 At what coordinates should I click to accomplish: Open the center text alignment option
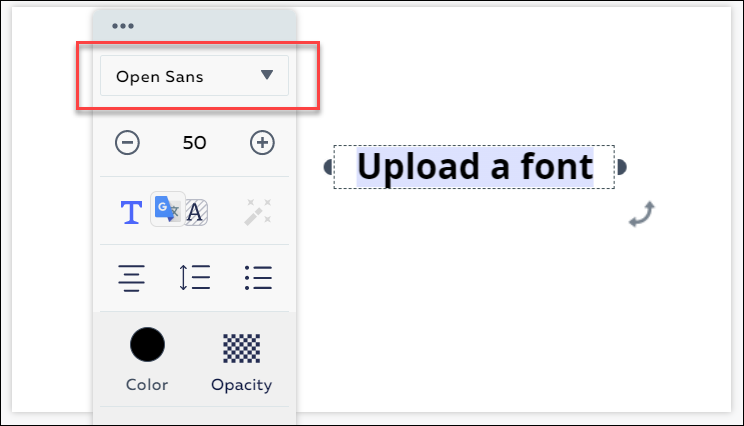(x=131, y=277)
